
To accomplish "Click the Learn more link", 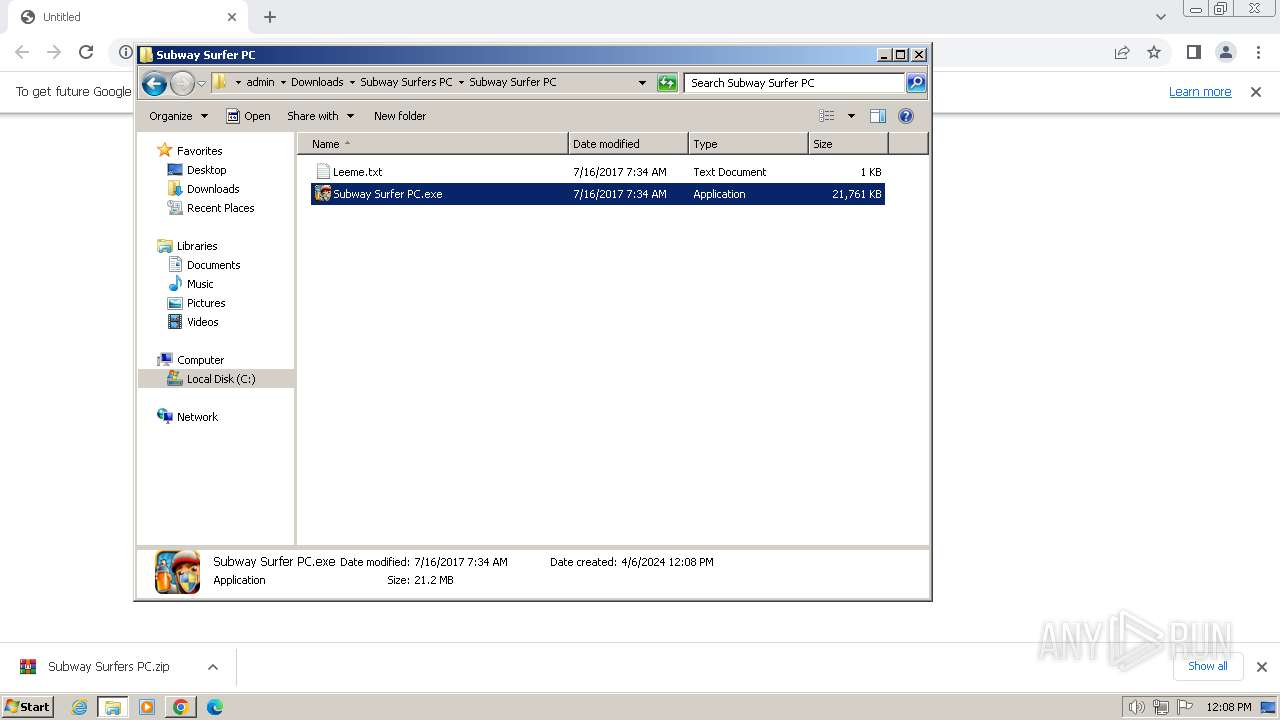I will pos(1200,92).
